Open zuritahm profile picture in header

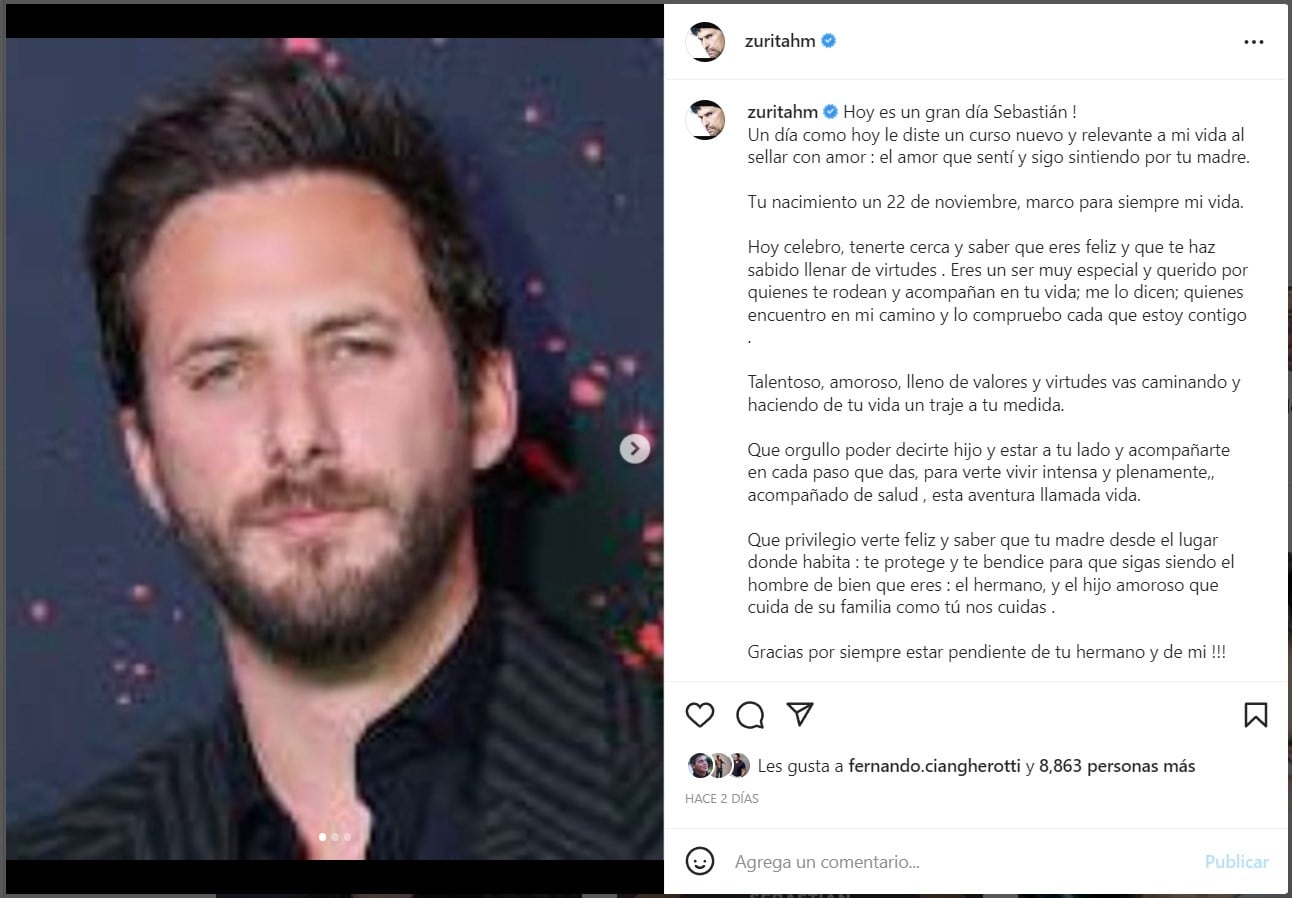pyautogui.click(x=705, y=41)
